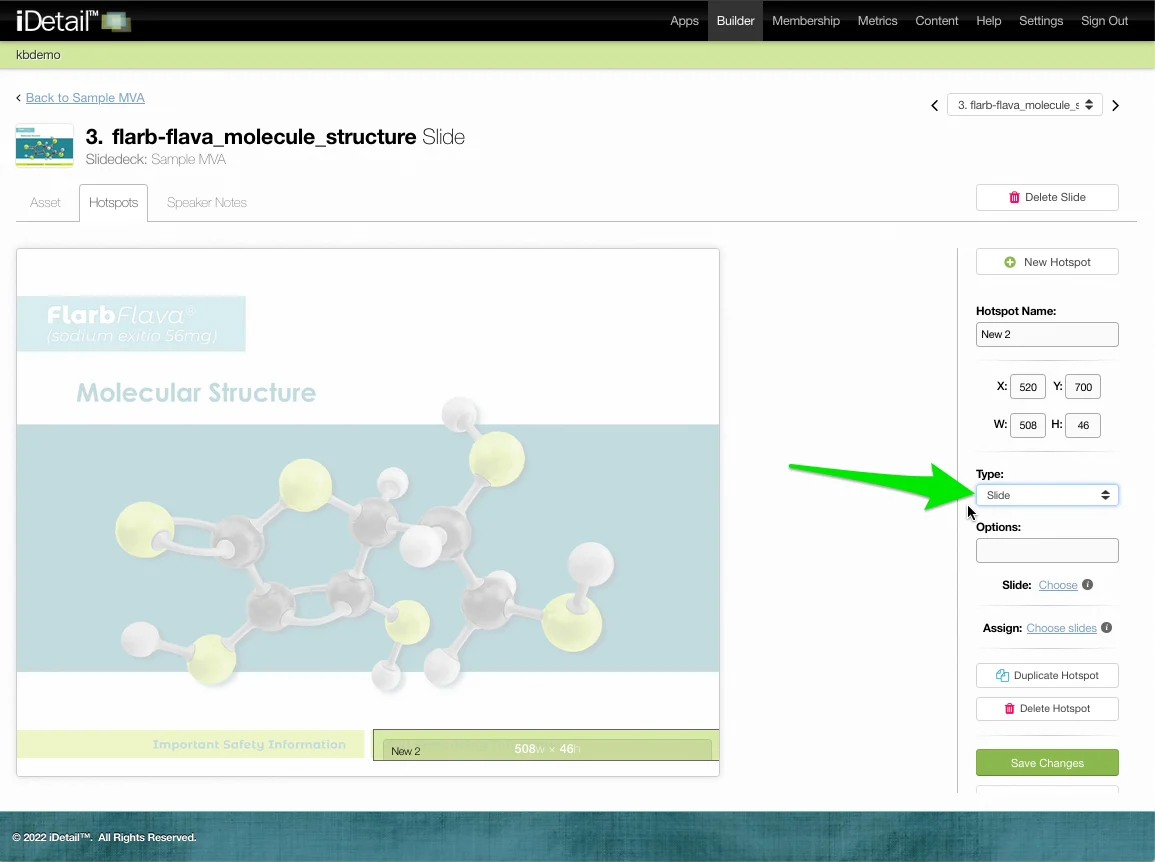Click the Delete Hotspot button

(1047, 708)
